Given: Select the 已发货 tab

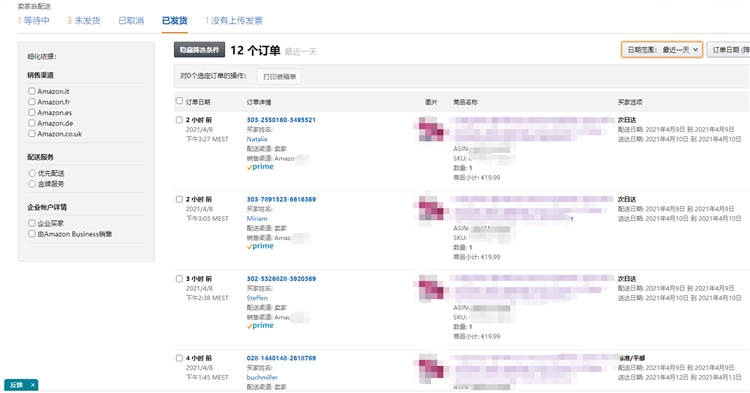Looking at the screenshot, I should pyautogui.click(x=175, y=21).
